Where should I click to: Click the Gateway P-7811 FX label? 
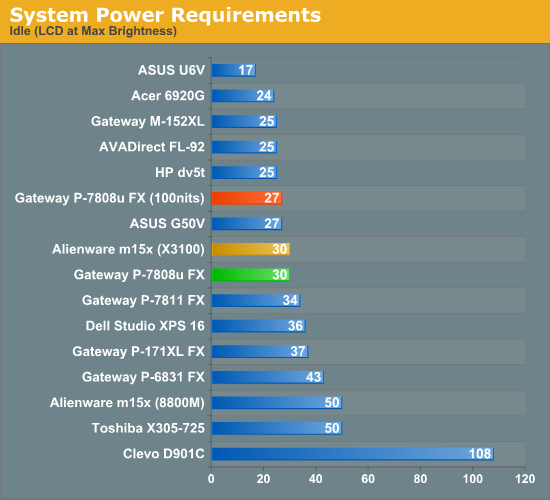coord(143,300)
